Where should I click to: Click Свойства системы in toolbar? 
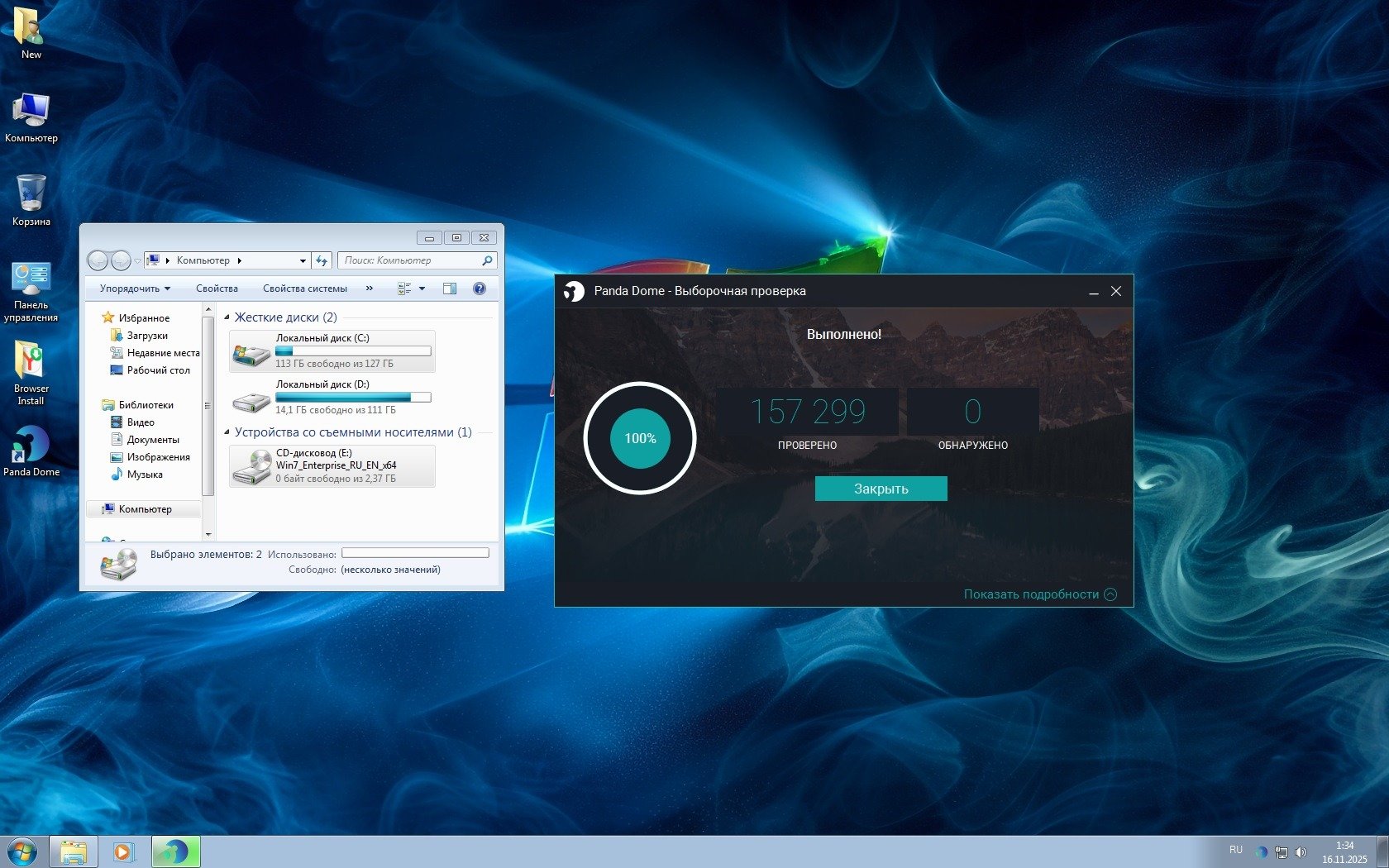coord(304,289)
